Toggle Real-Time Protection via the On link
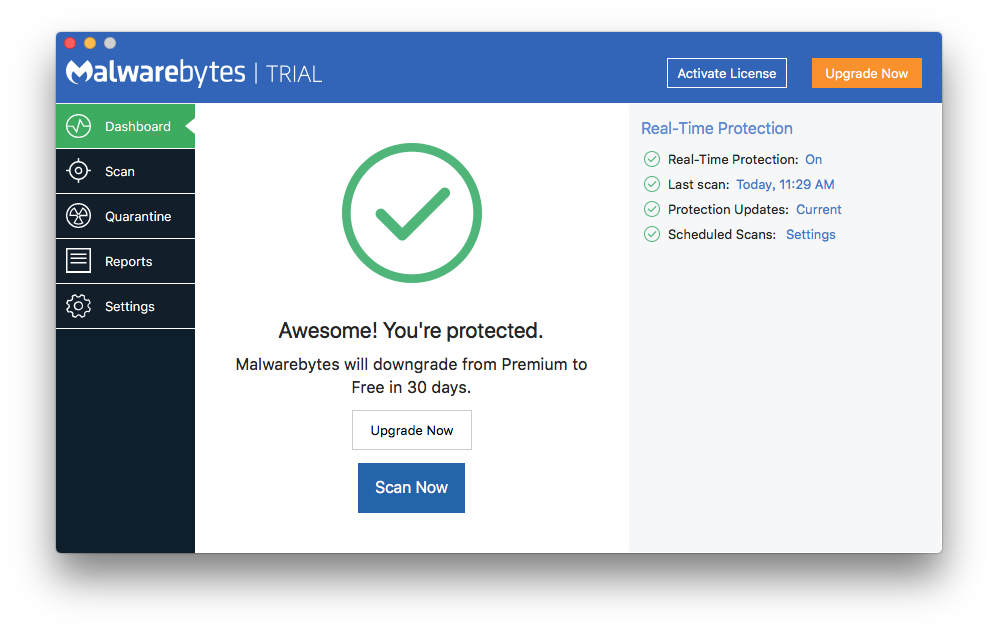Screen dimensions: 998x633 (813, 159)
